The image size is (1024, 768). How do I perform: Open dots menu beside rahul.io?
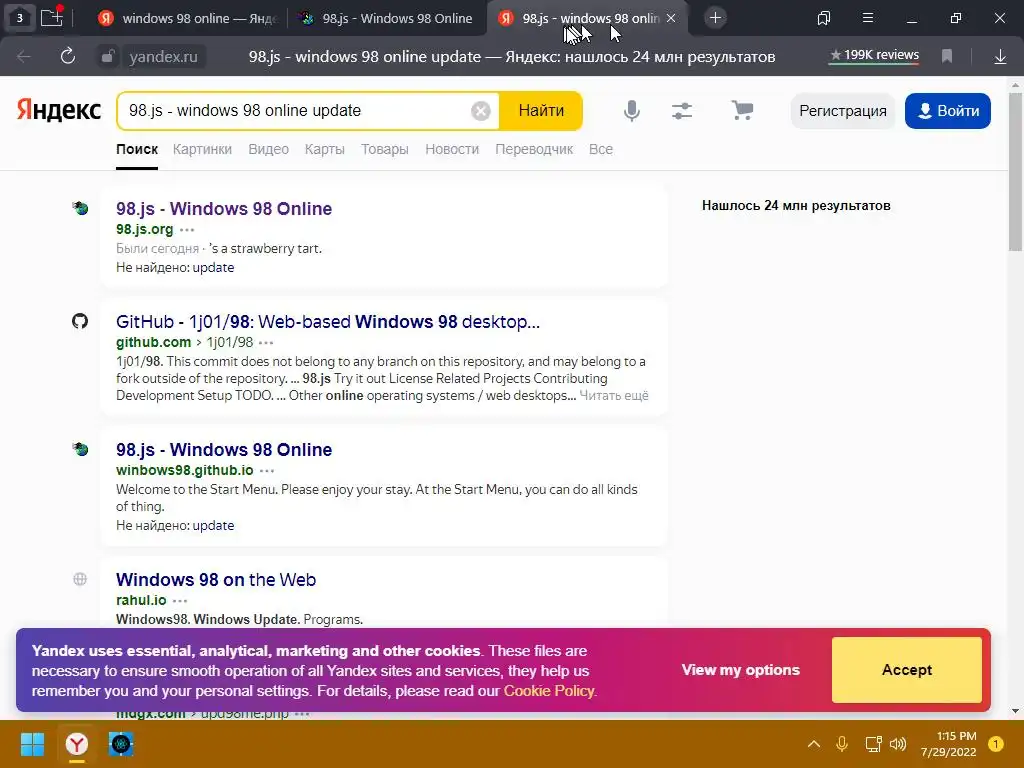coord(180,601)
